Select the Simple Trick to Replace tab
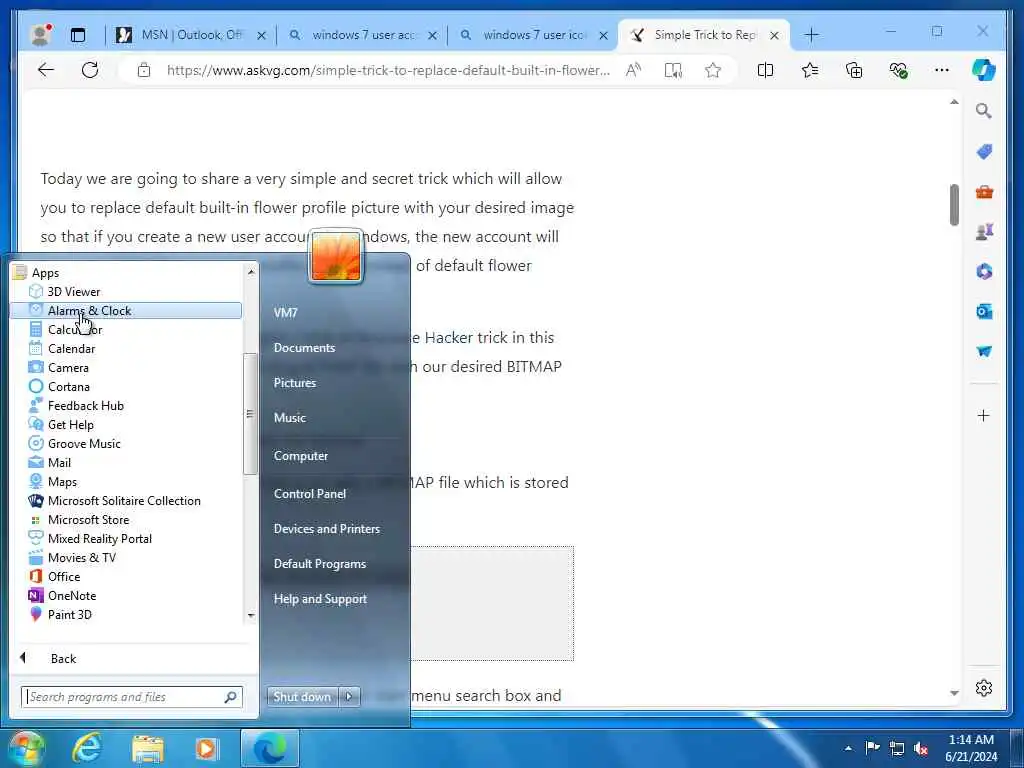The height and width of the screenshot is (768, 1024). click(x=702, y=35)
